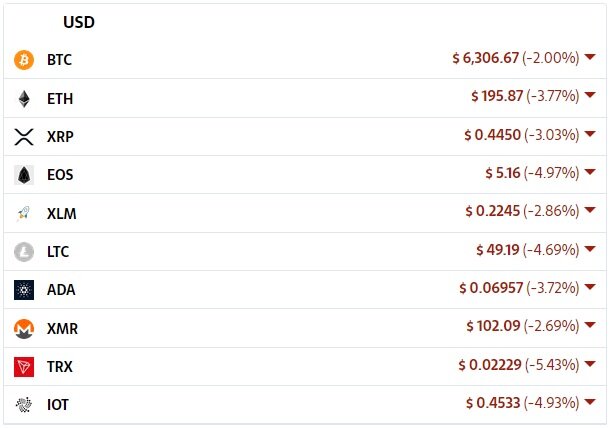610x428 pixels.
Task: Click the IOT percentage change (-4.93%)
Action: click(x=551, y=403)
